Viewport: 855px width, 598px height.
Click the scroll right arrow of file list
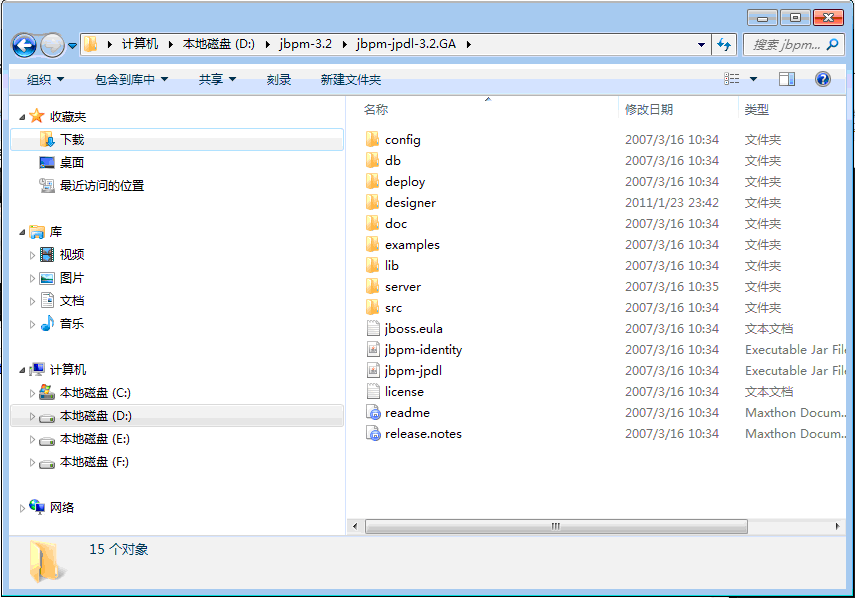838,527
